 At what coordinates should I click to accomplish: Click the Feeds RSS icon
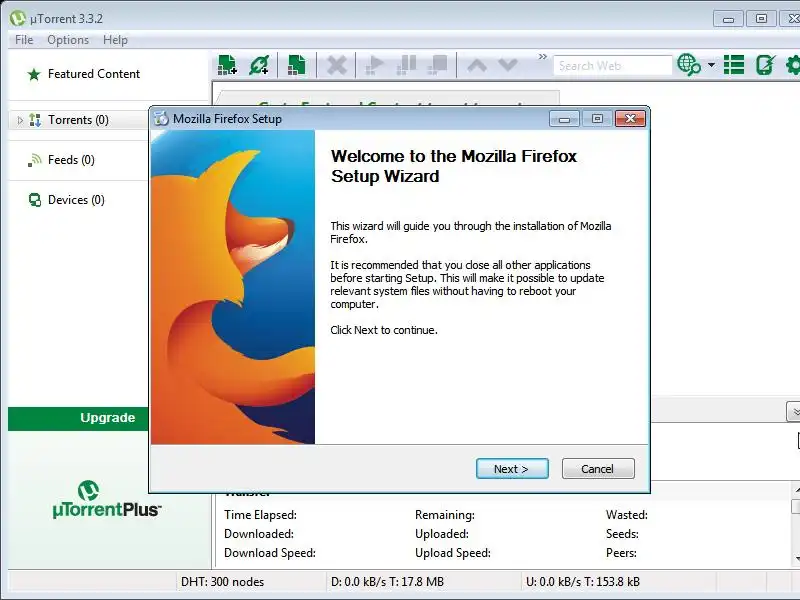pyautogui.click(x=34, y=160)
